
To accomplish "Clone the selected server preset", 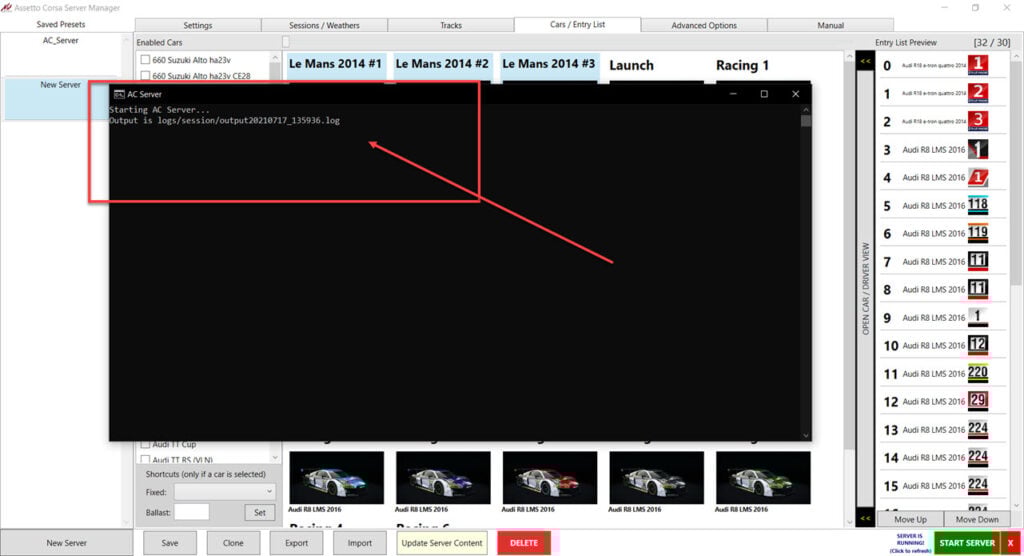I will tap(233, 543).
